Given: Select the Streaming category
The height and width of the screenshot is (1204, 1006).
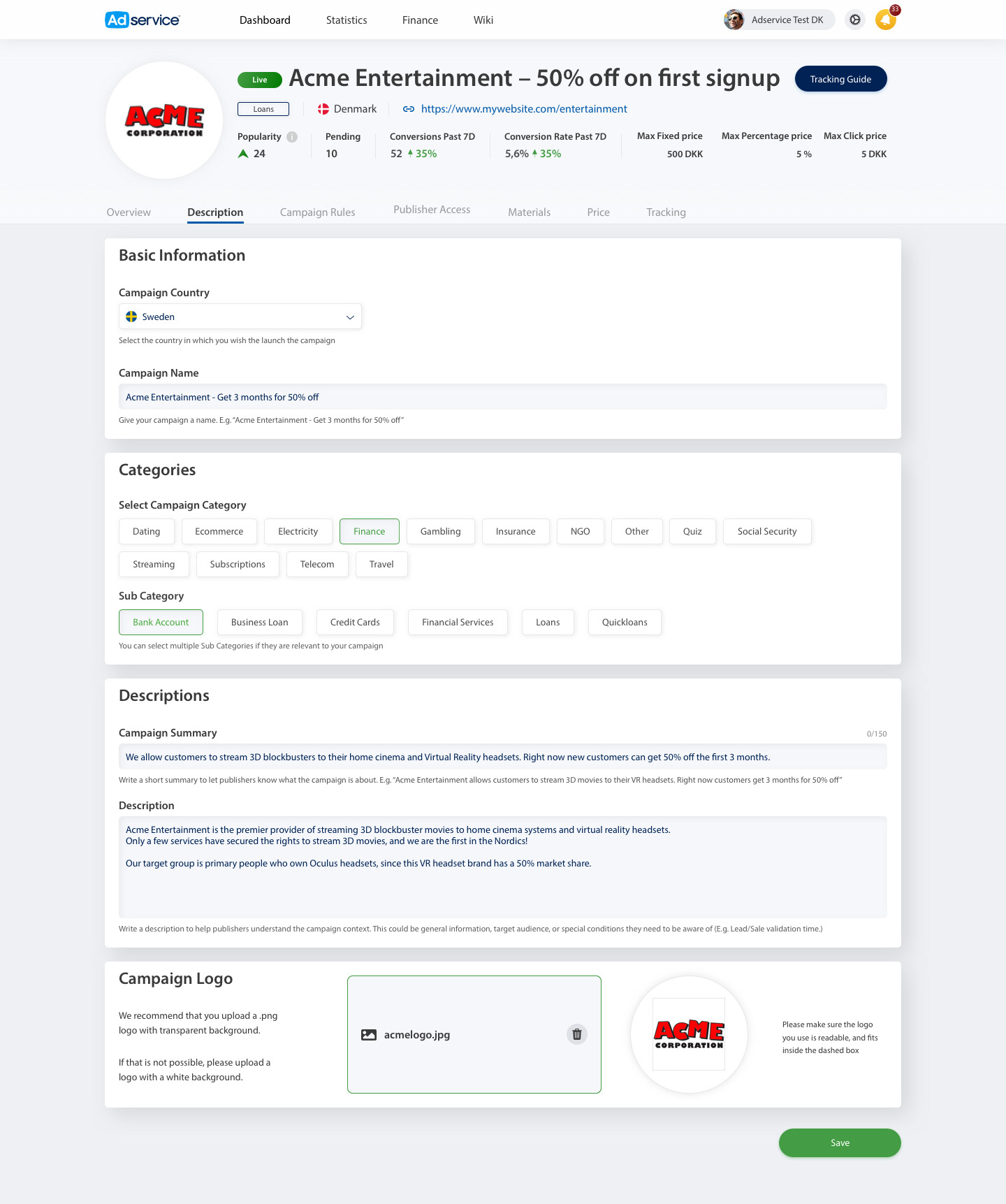Looking at the screenshot, I should pyautogui.click(x=154, y=565).
